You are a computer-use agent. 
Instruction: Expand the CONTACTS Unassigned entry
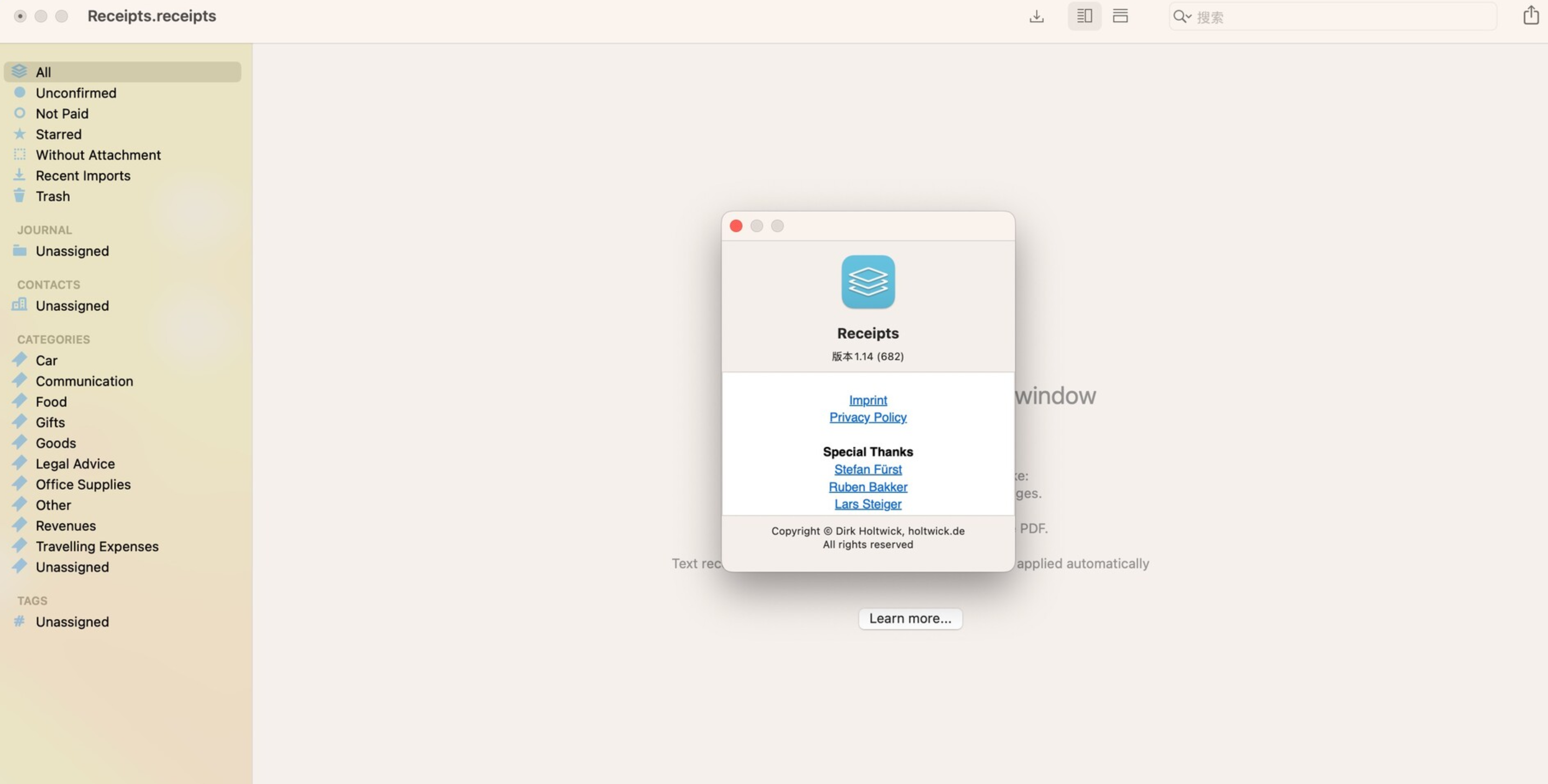click(x=73, y=305)
